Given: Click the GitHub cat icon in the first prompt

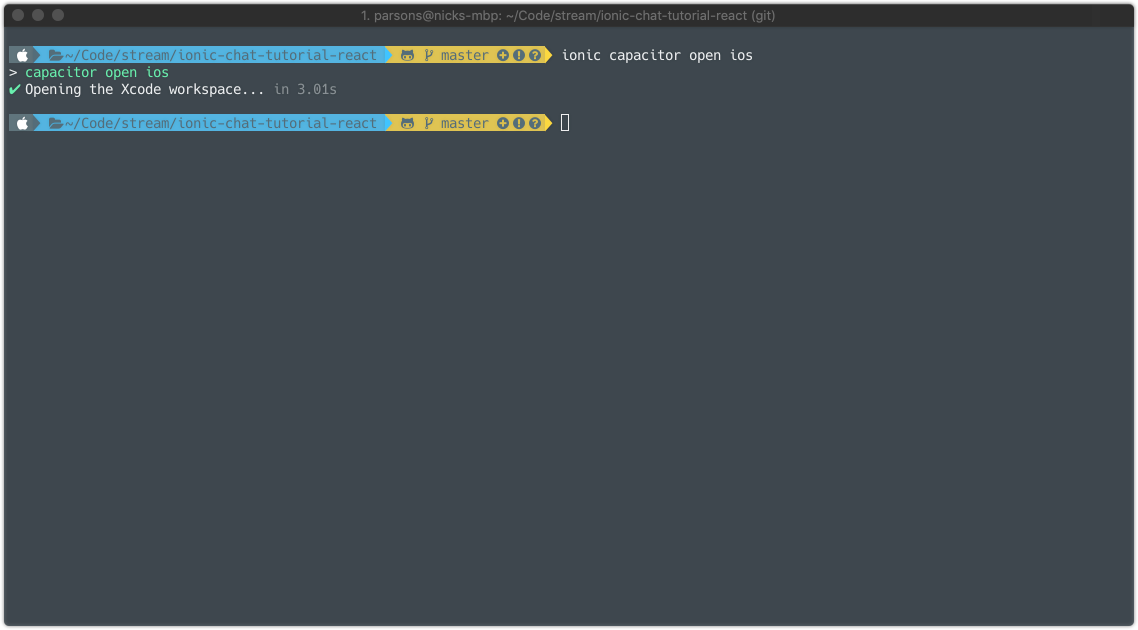Looking at the screenshot, I should [x=408, y=55].
